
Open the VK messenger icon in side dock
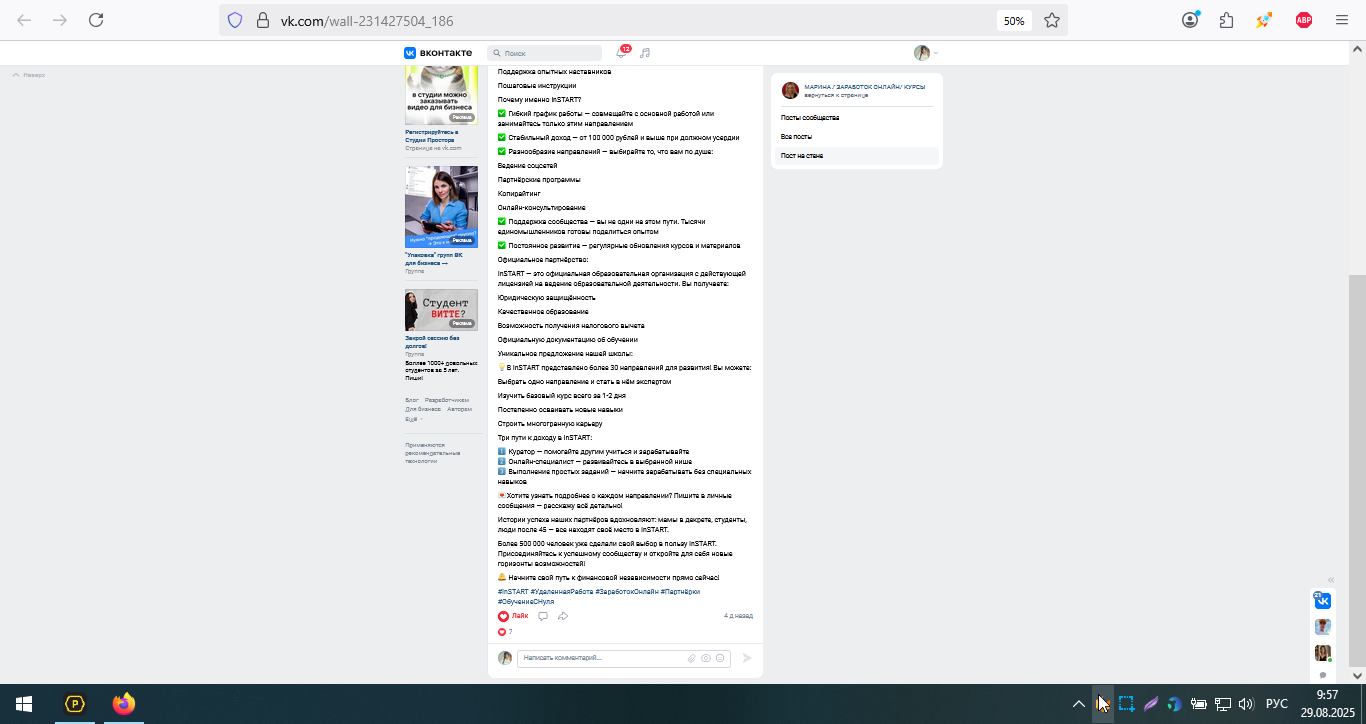click(1322, 600)
